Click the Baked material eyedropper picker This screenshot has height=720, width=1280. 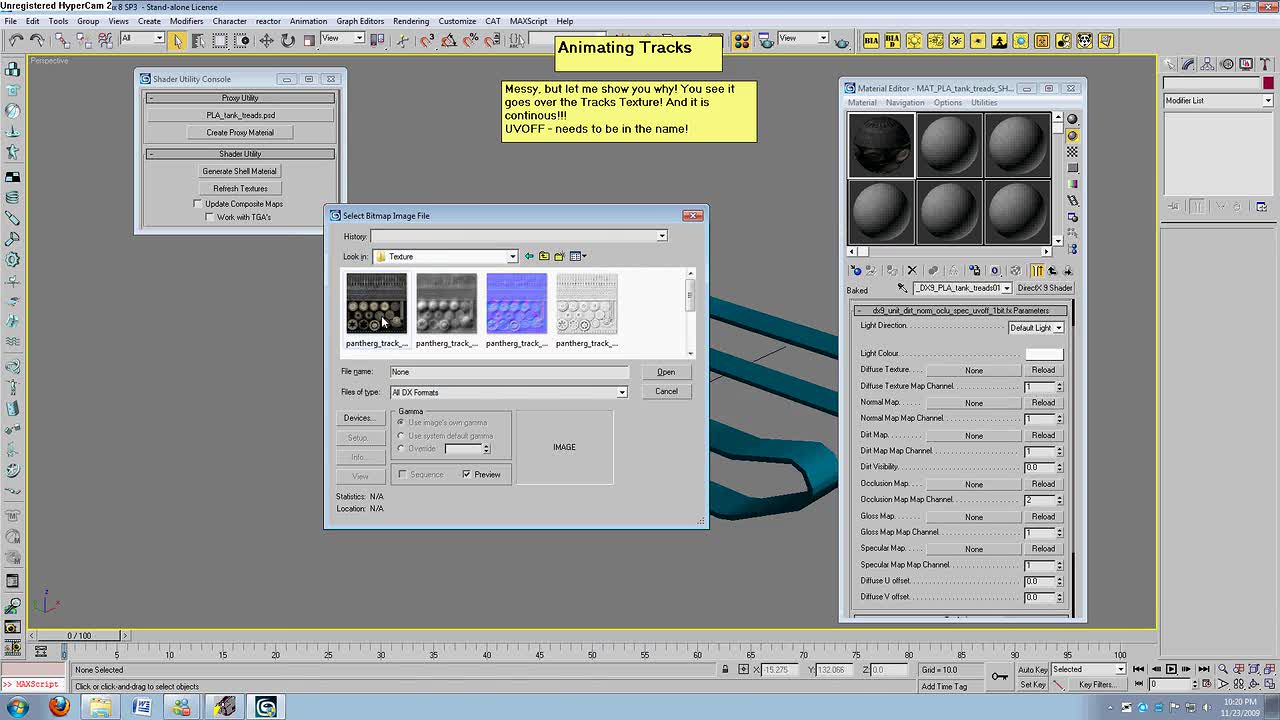(x=903, y=289)
